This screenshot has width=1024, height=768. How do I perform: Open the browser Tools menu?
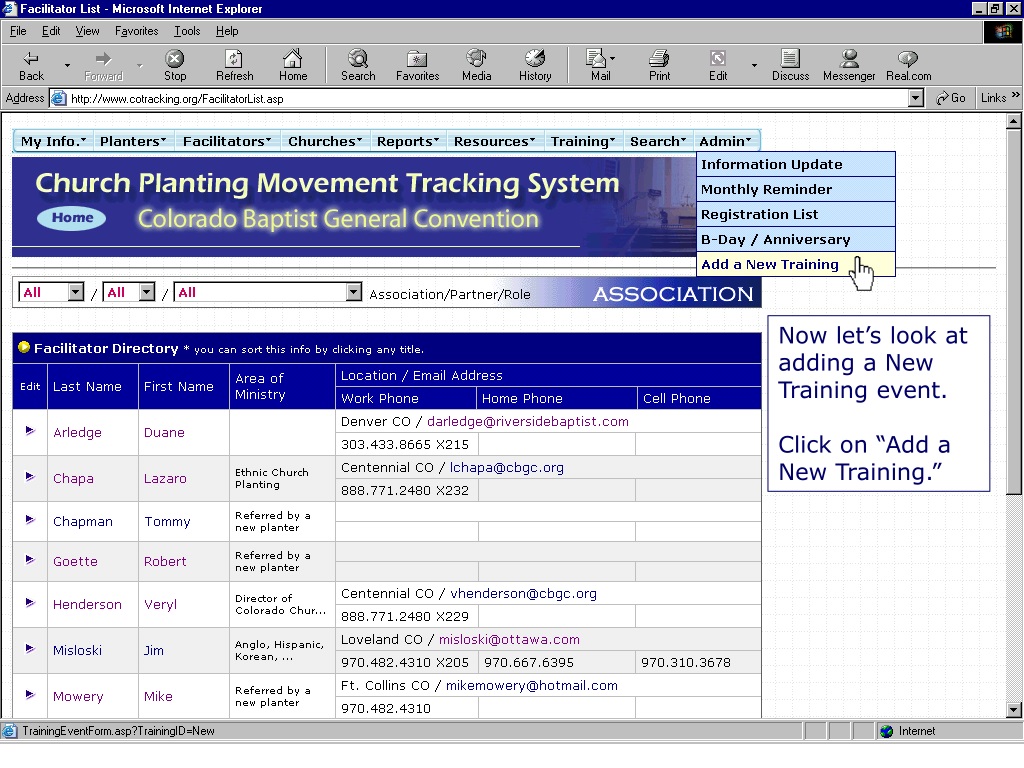187,31
